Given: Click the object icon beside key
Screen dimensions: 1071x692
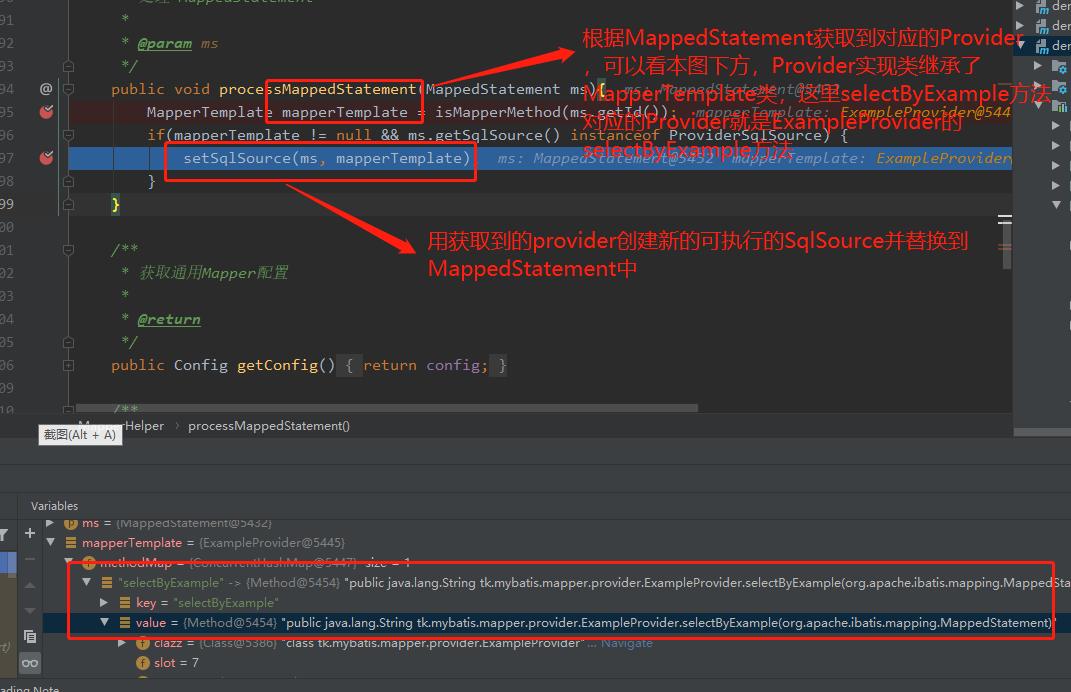Looking at the screenshot, I should [x=125, y=603].
